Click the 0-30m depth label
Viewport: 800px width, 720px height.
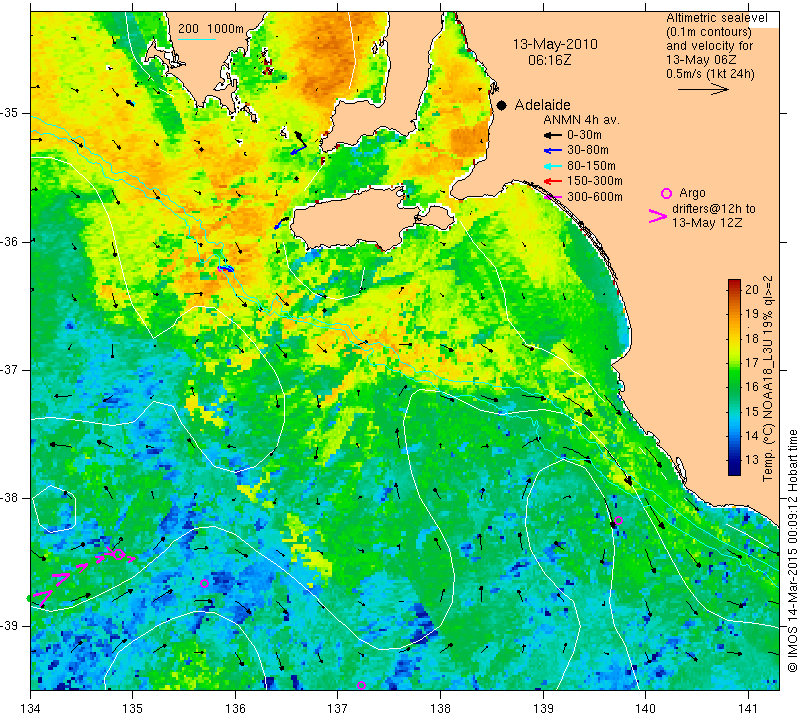pyautogui.click(x=584, y=135)
